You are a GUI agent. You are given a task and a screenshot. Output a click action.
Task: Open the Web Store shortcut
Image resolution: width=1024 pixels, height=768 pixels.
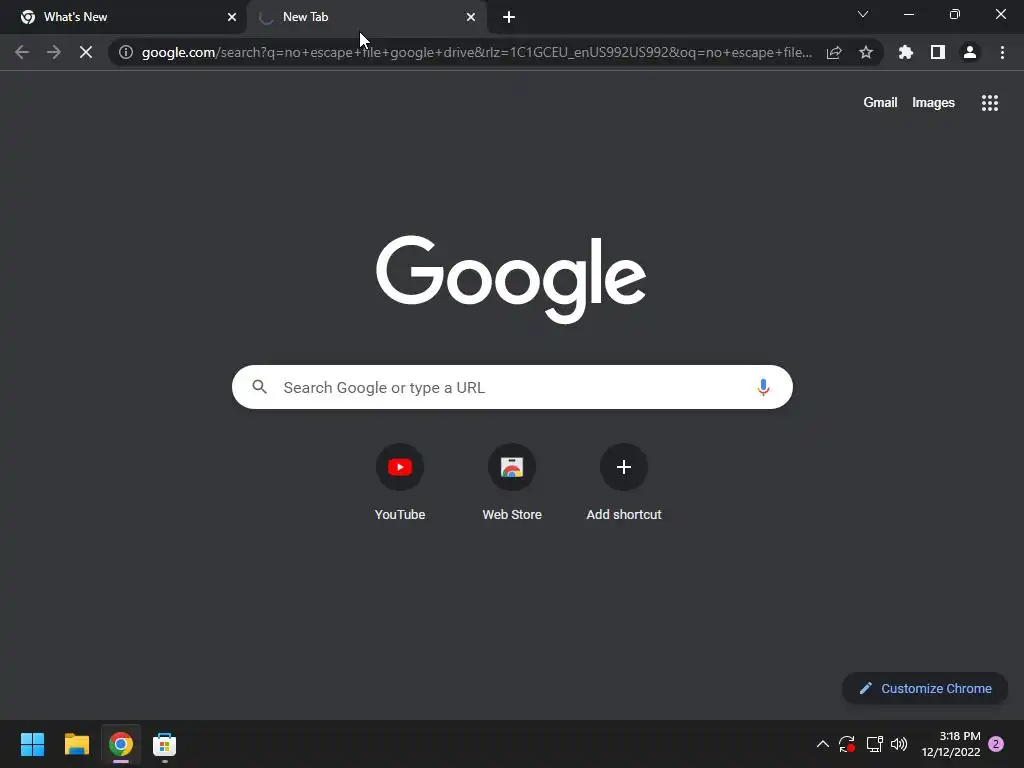(512, 482)
